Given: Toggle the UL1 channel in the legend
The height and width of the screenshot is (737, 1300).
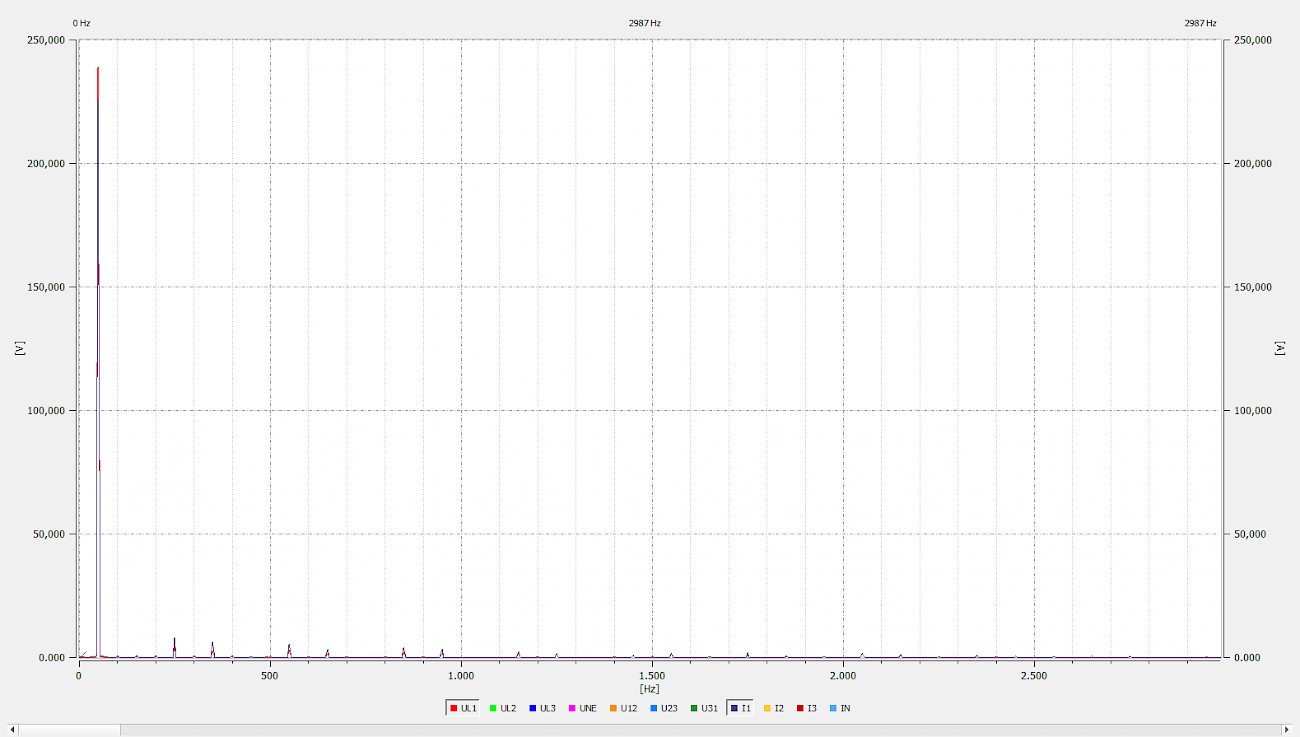Looking at the screenshot, I should [x=462, y=708].
